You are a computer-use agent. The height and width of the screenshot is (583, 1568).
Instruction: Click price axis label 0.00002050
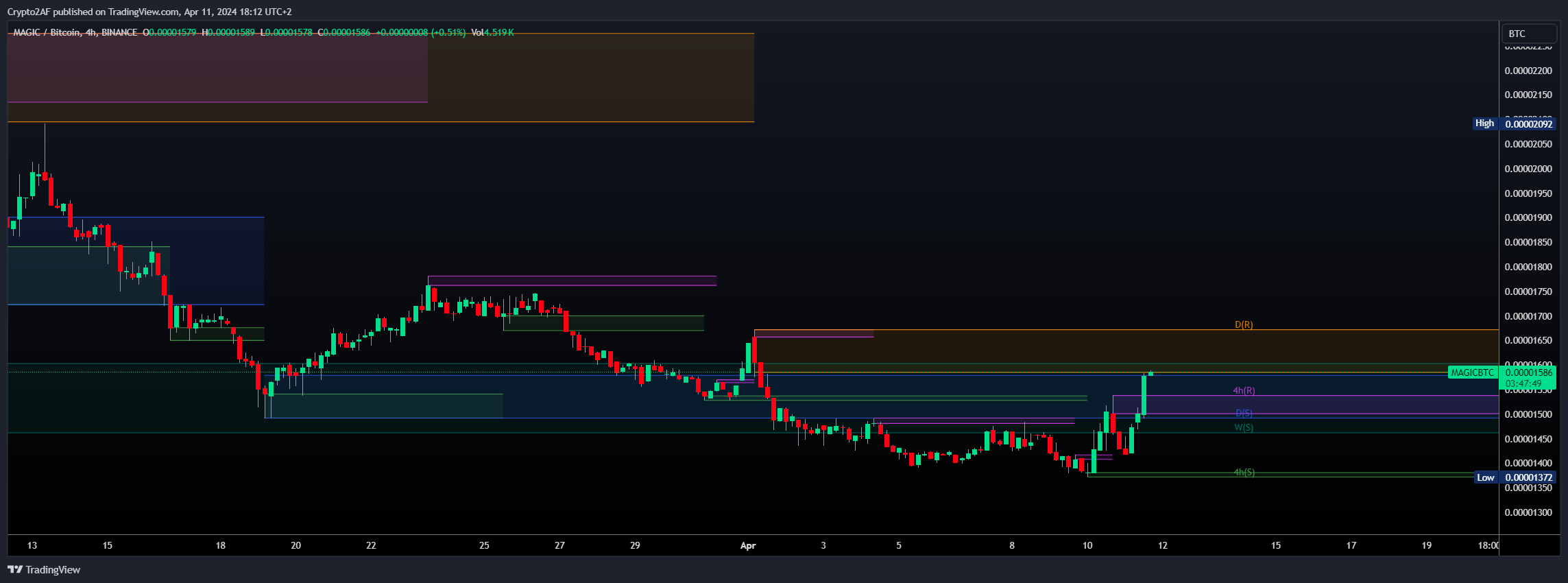click(x=1528, y=144)
